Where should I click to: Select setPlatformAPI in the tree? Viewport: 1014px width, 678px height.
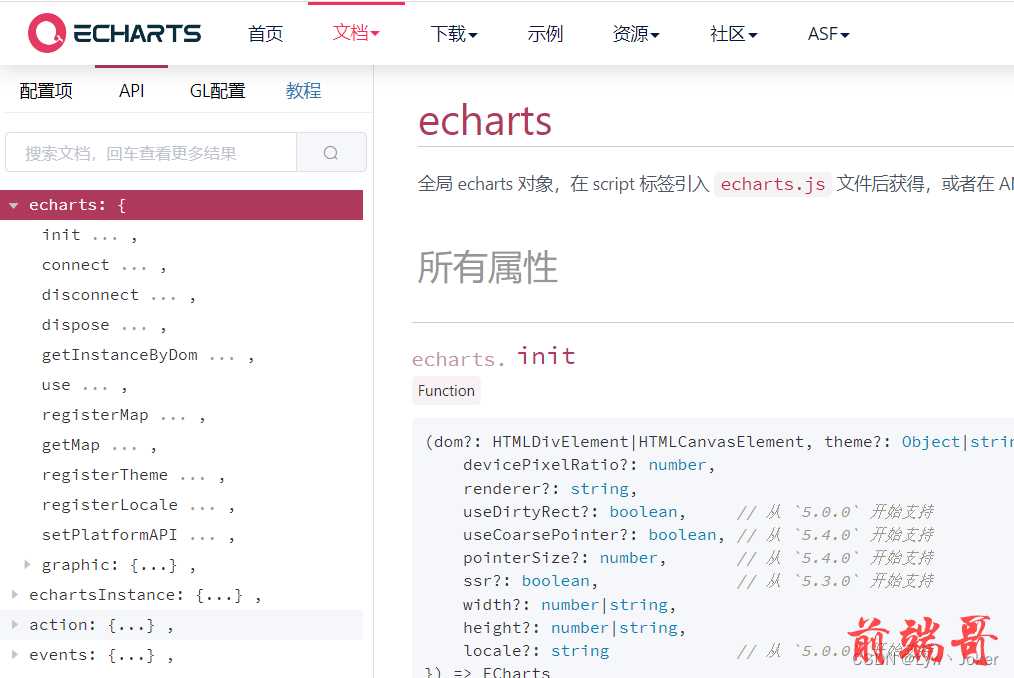pos(110,535)
